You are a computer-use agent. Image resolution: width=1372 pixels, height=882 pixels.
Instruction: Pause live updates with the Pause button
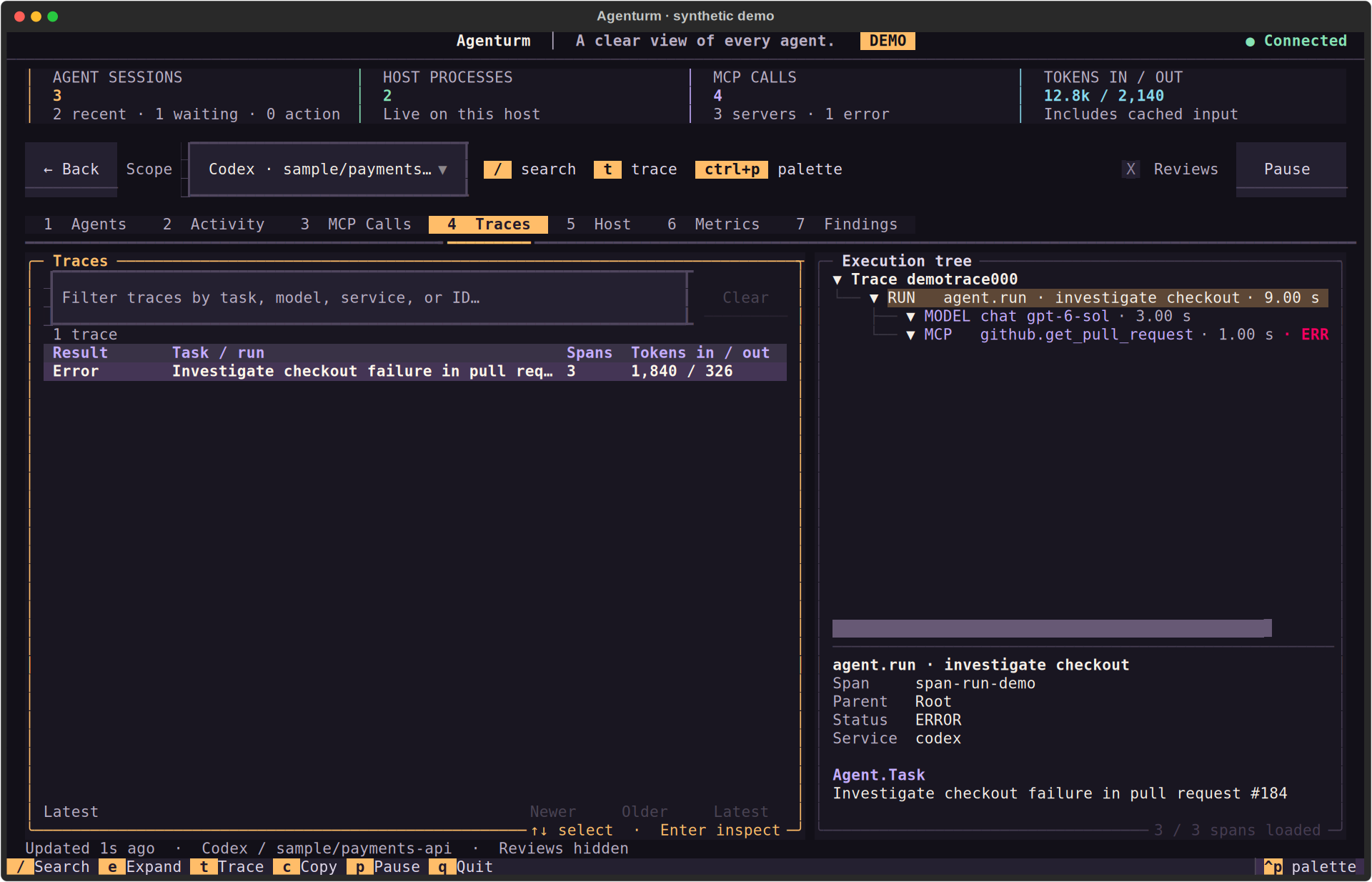[x=1291, y=169]
